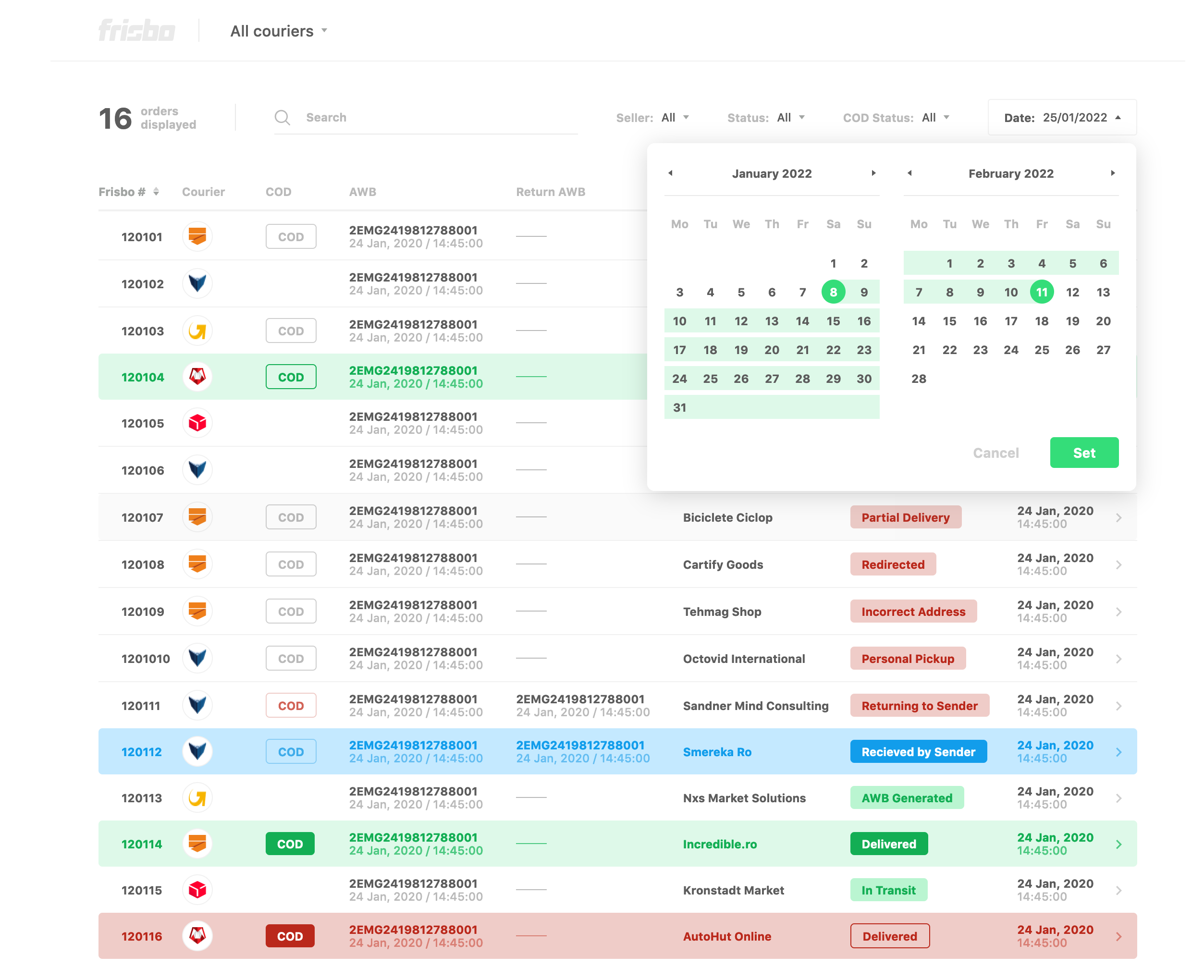Sort by Frisbo # column arrows
Image resolution: width=1204 pixels, height=980 pixels.
(x=156, y=192)
